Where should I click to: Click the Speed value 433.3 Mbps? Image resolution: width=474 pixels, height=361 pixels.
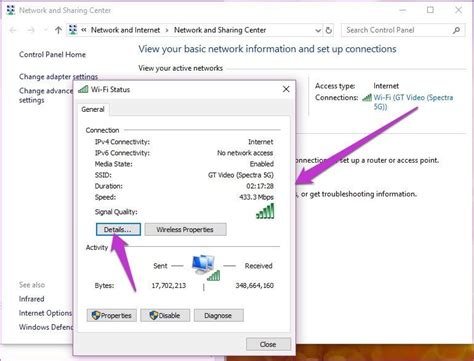coord(256,197)
